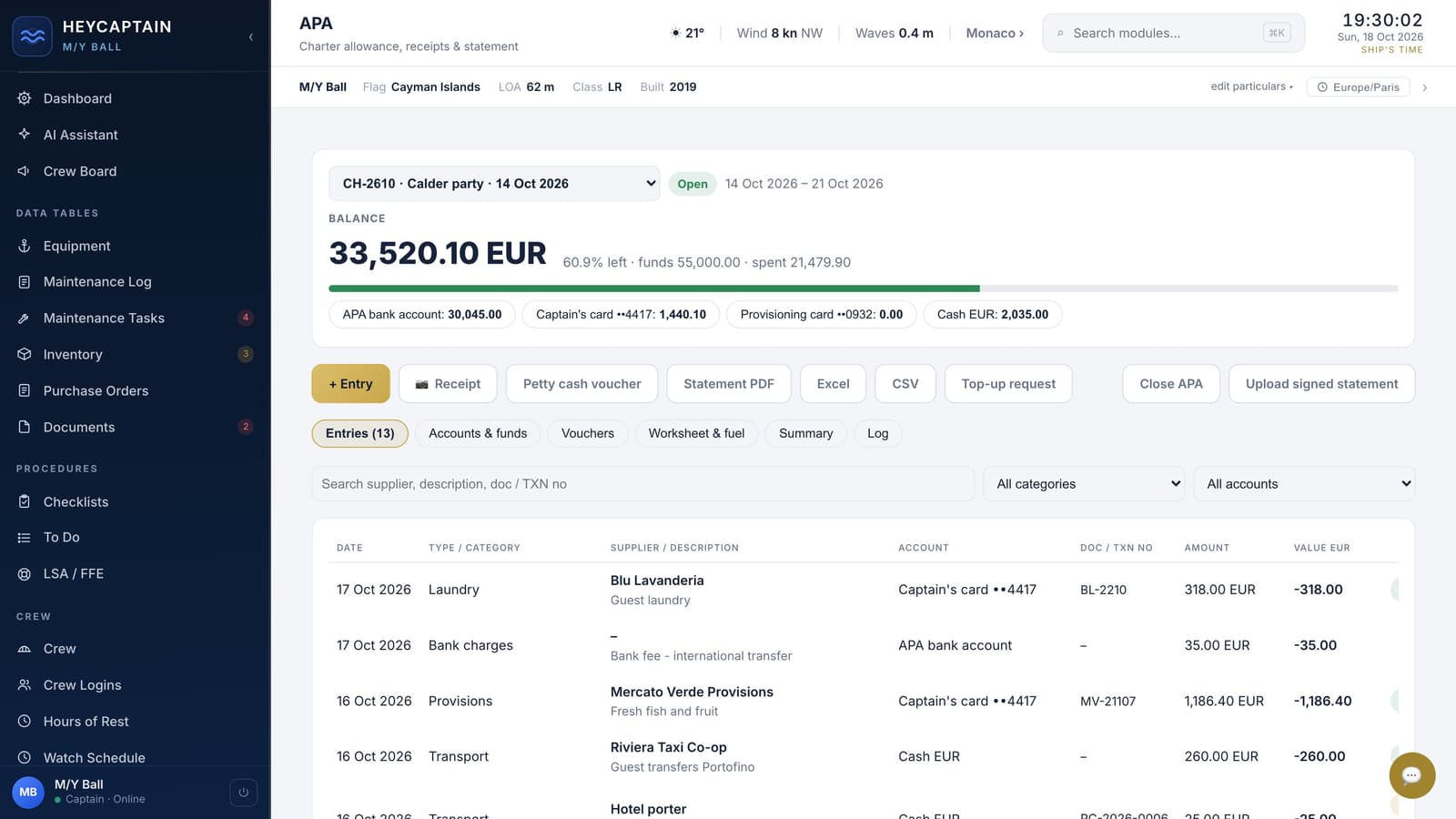Click the entries search supplier field
The width and height of the screenshot is (1456, 819).
tap(642, 484)
